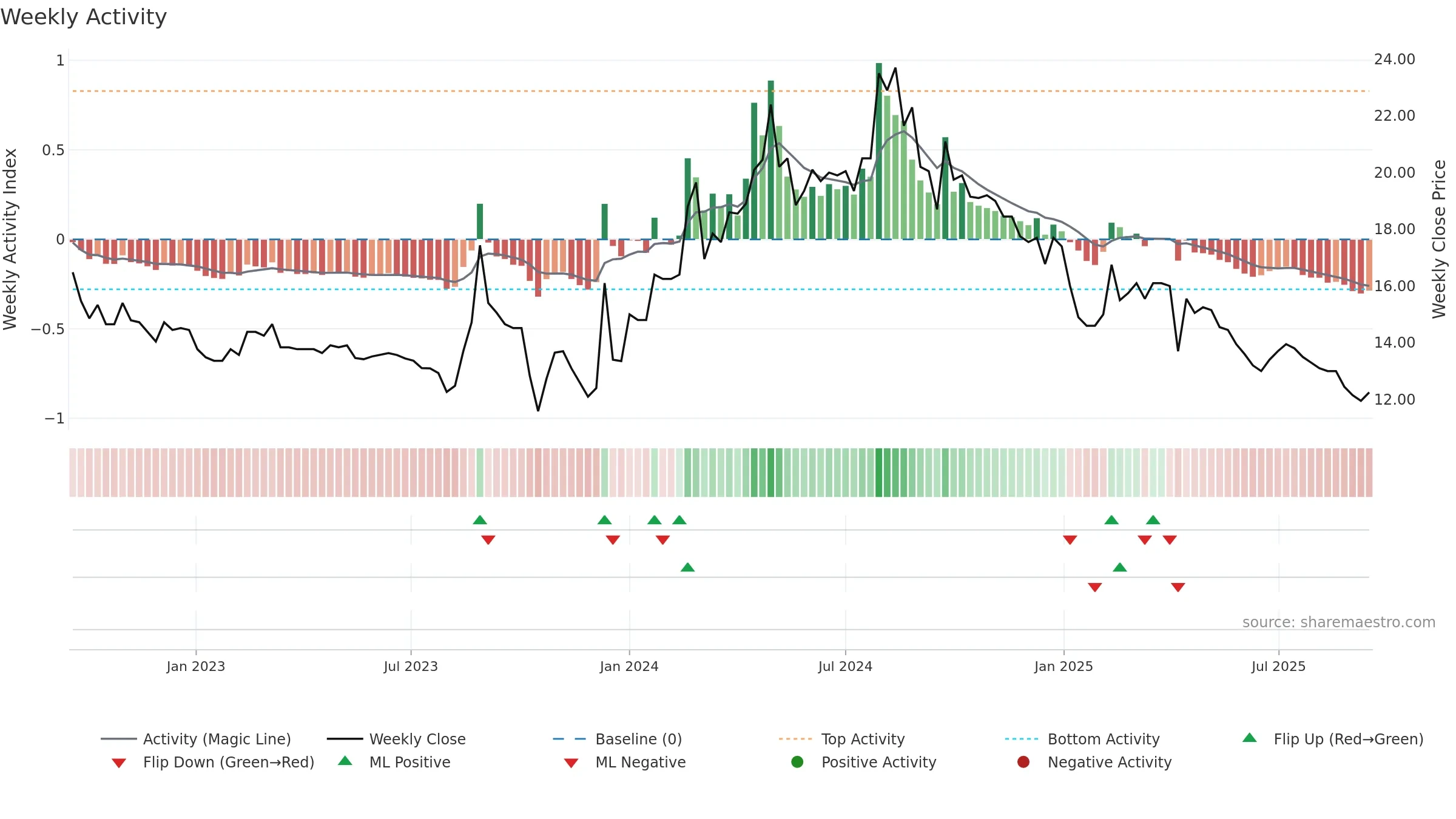Click the Jan 2023 axis label
This screenshot has width=1456, height=819.
[x=196, y=666]
